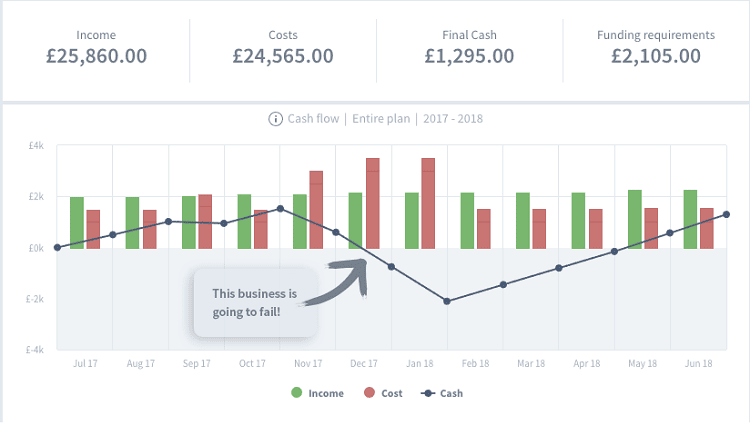Toggle Income series via green legend dot

(x=297, y=393)
